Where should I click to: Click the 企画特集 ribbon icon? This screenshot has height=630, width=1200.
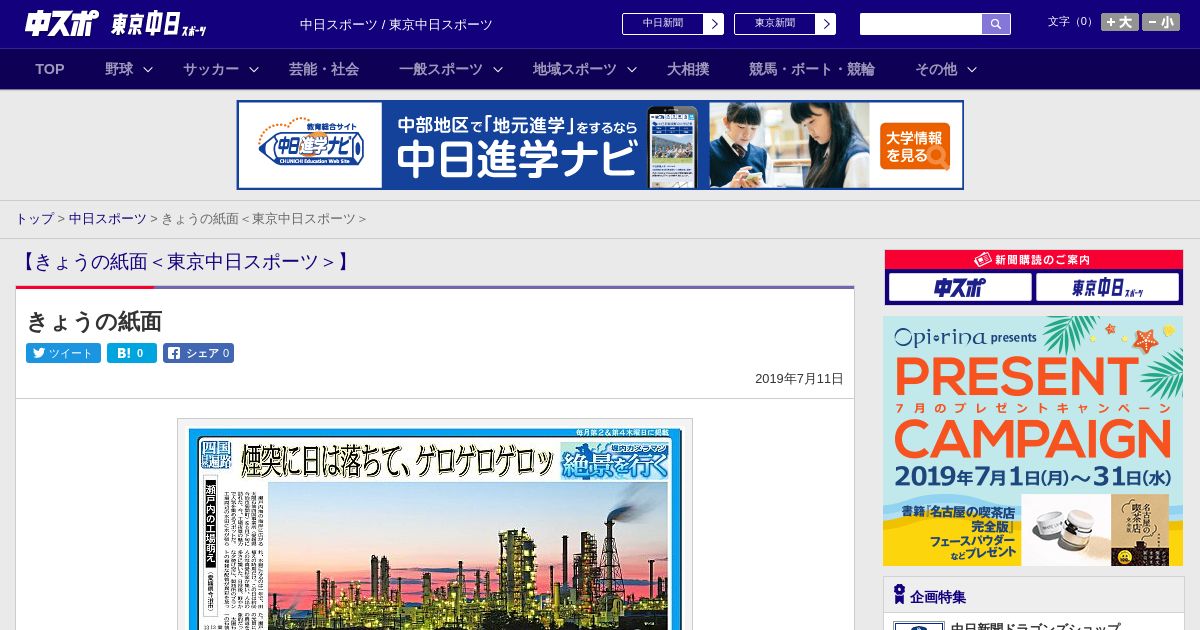coord(899,595)
